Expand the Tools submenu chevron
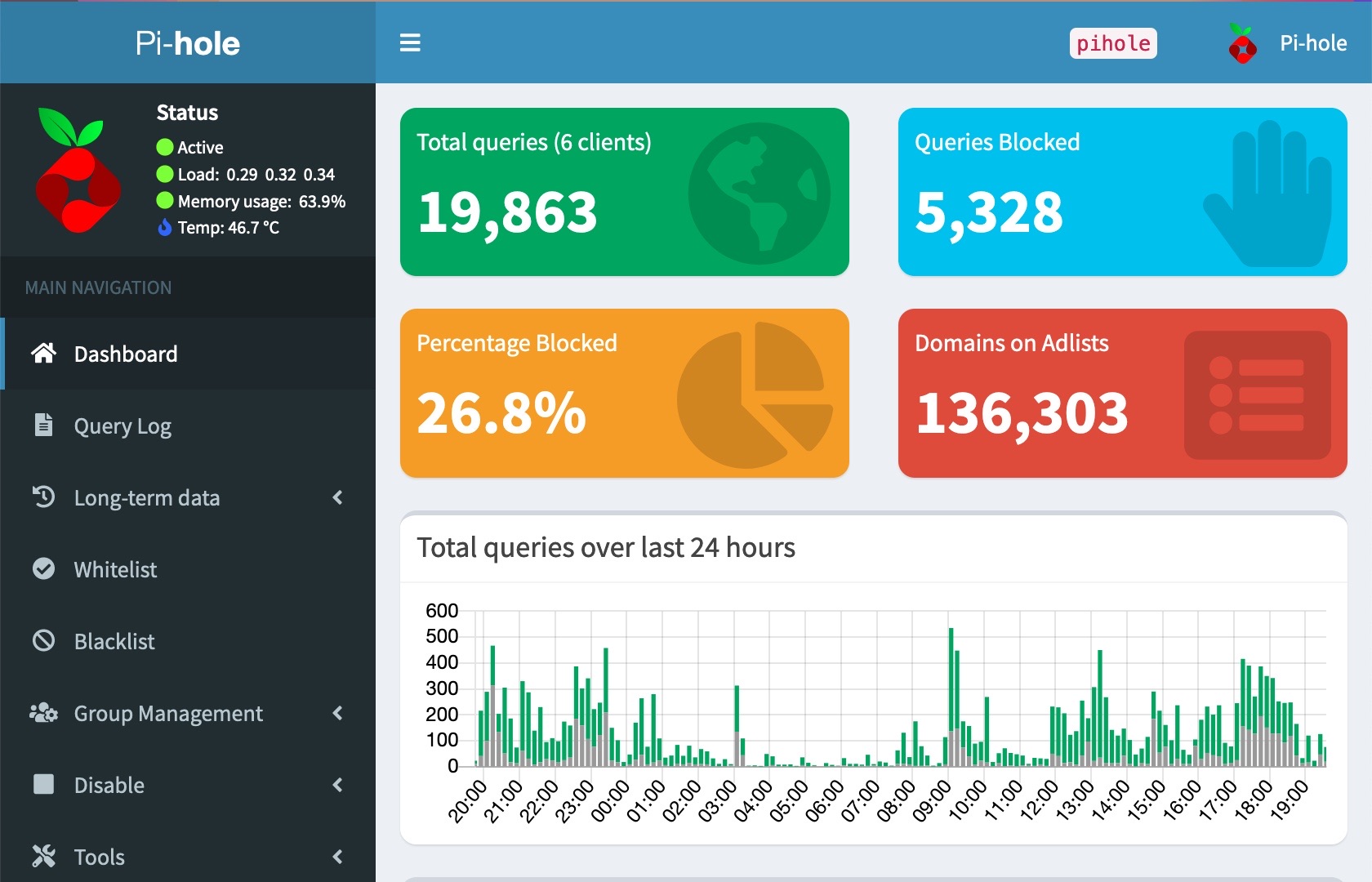 pyautogui.click(x=338, y=857)
